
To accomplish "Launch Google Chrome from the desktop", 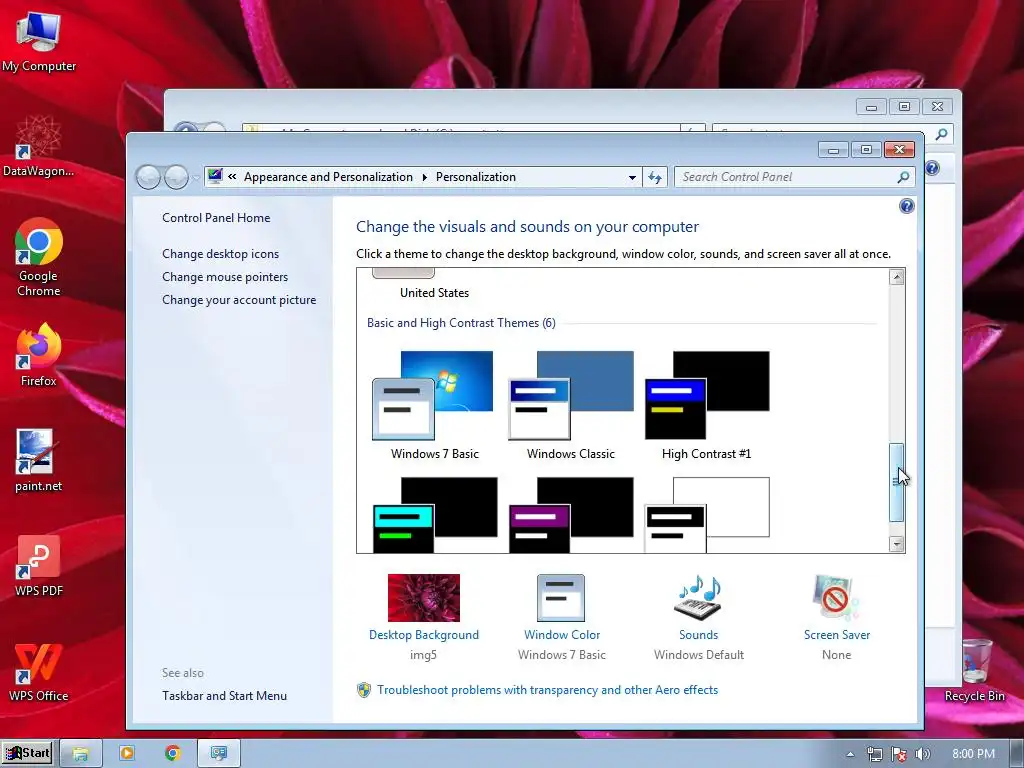I will [x=39, y=258].
